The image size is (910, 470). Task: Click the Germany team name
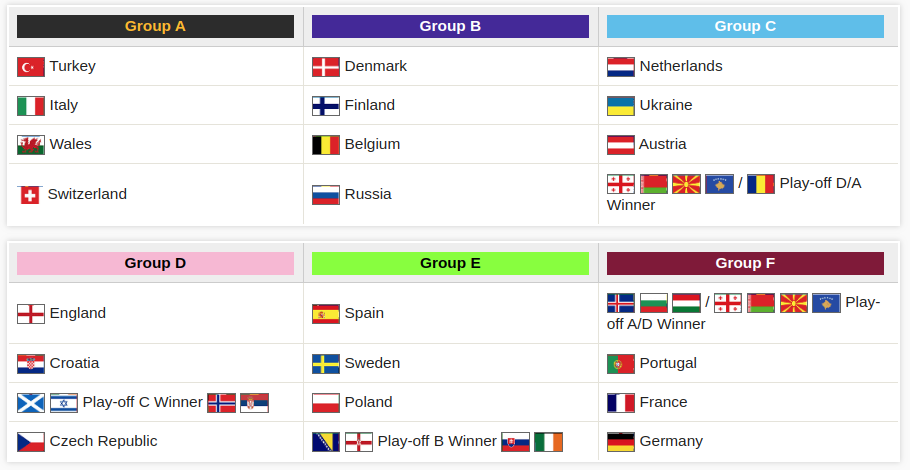pos(671,441)
